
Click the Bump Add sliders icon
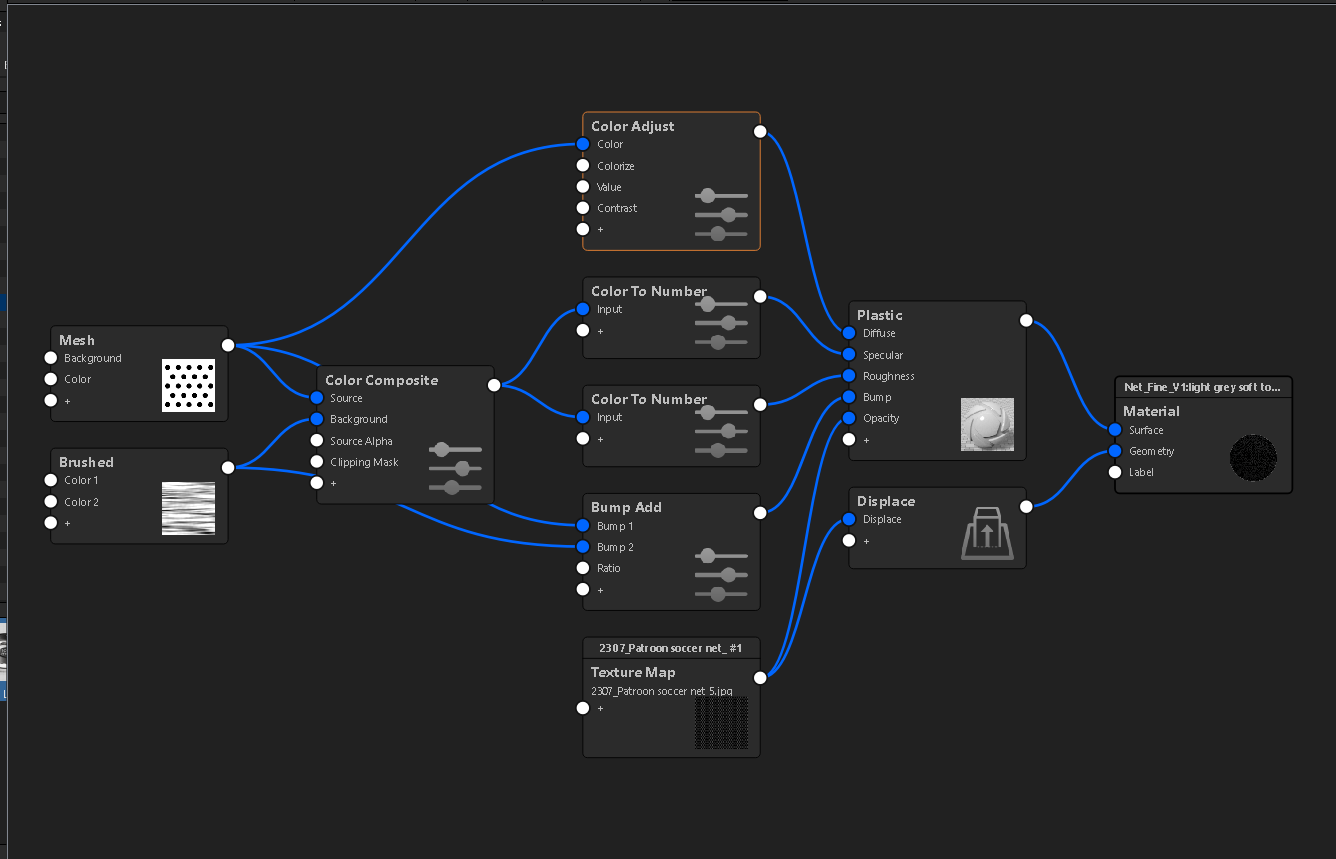[721, 574]
